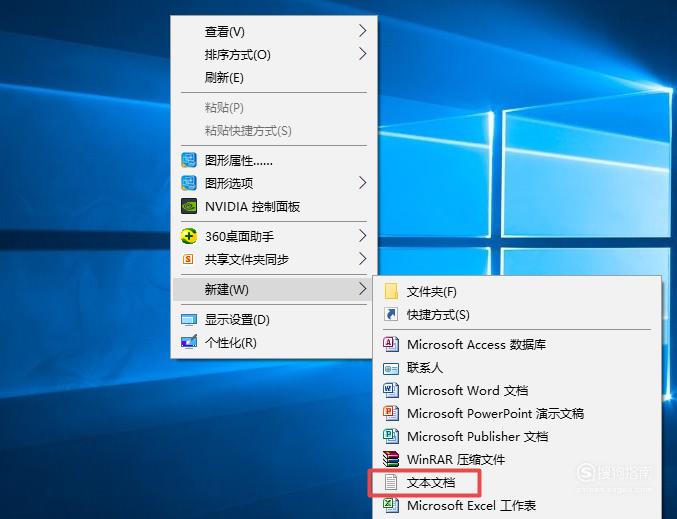Click the Microsoft Excel worksheet icon
The width and height of the screenshot is (677, 519).
pyautogui.click(x=391, y=505)
